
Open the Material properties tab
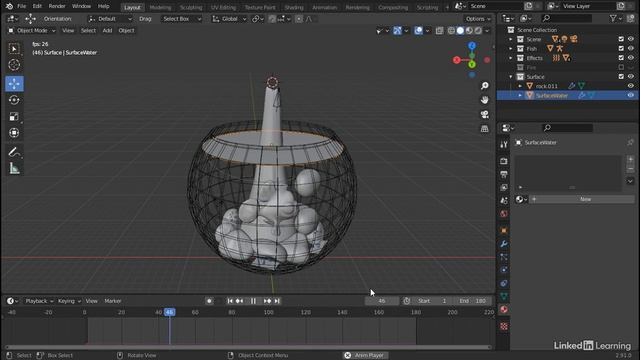[x=504, y=309]
